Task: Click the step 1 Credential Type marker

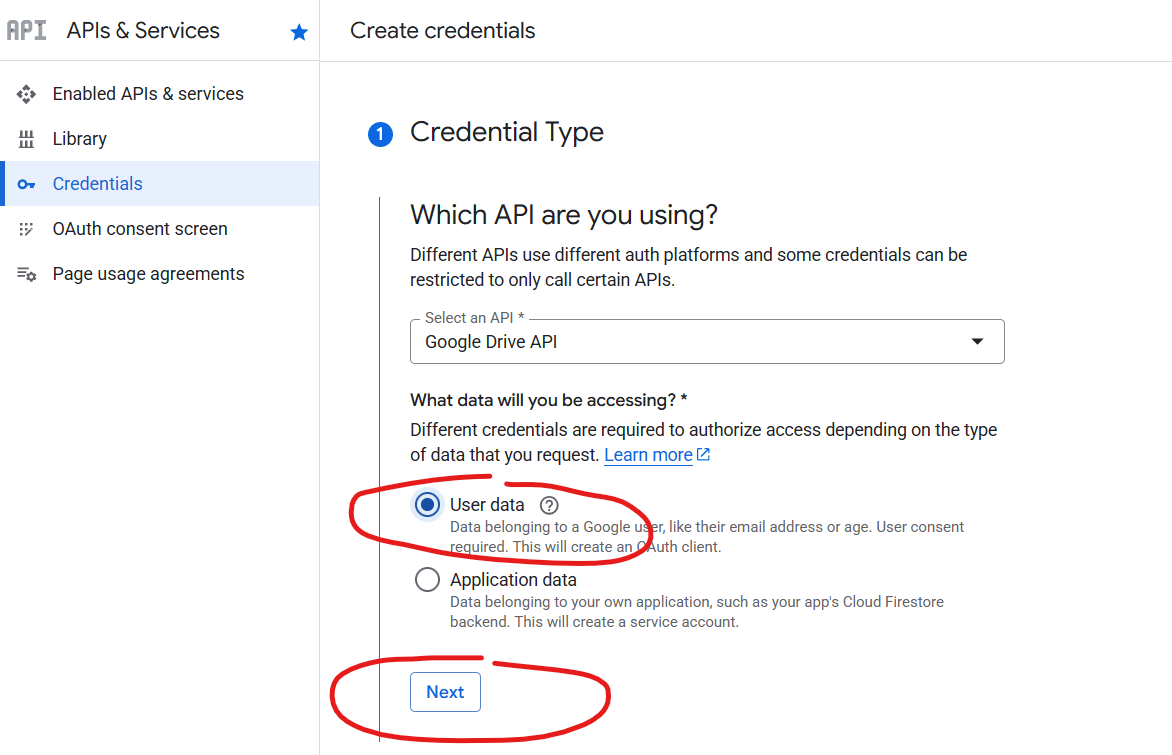Action: [380, 134]
